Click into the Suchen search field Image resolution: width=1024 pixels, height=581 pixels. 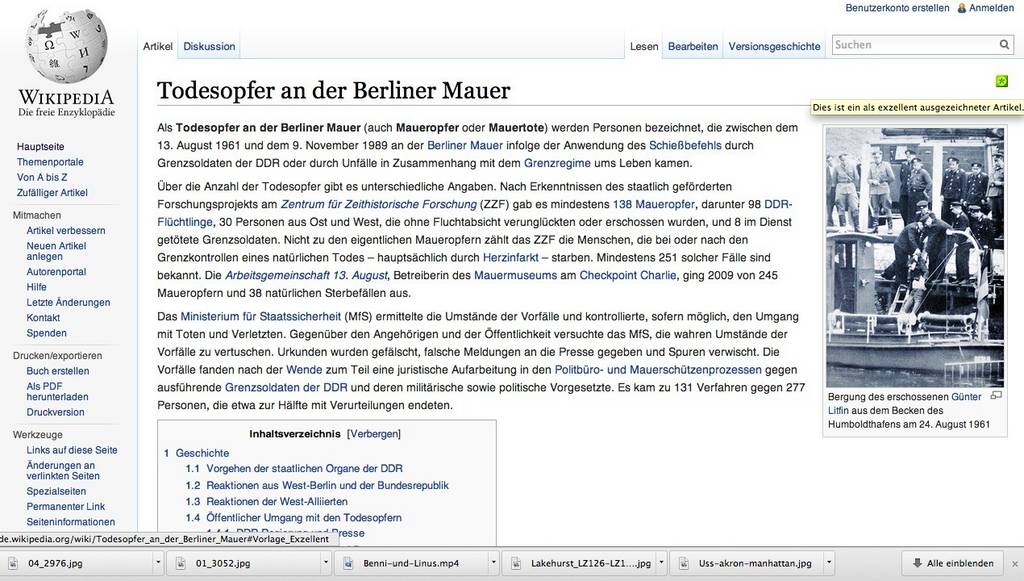[912, 45]
